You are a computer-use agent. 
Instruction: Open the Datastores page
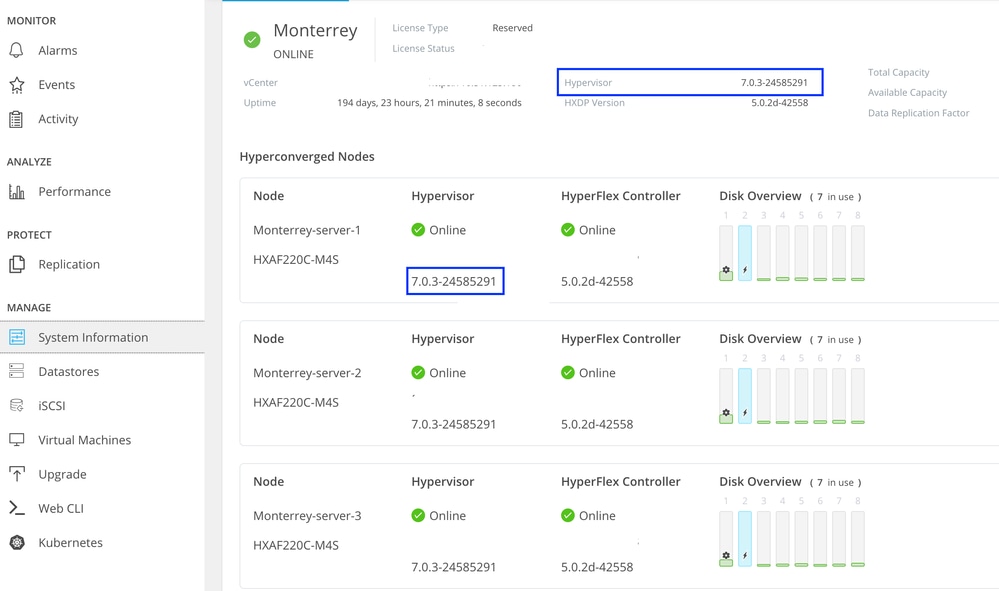point(68,371)
